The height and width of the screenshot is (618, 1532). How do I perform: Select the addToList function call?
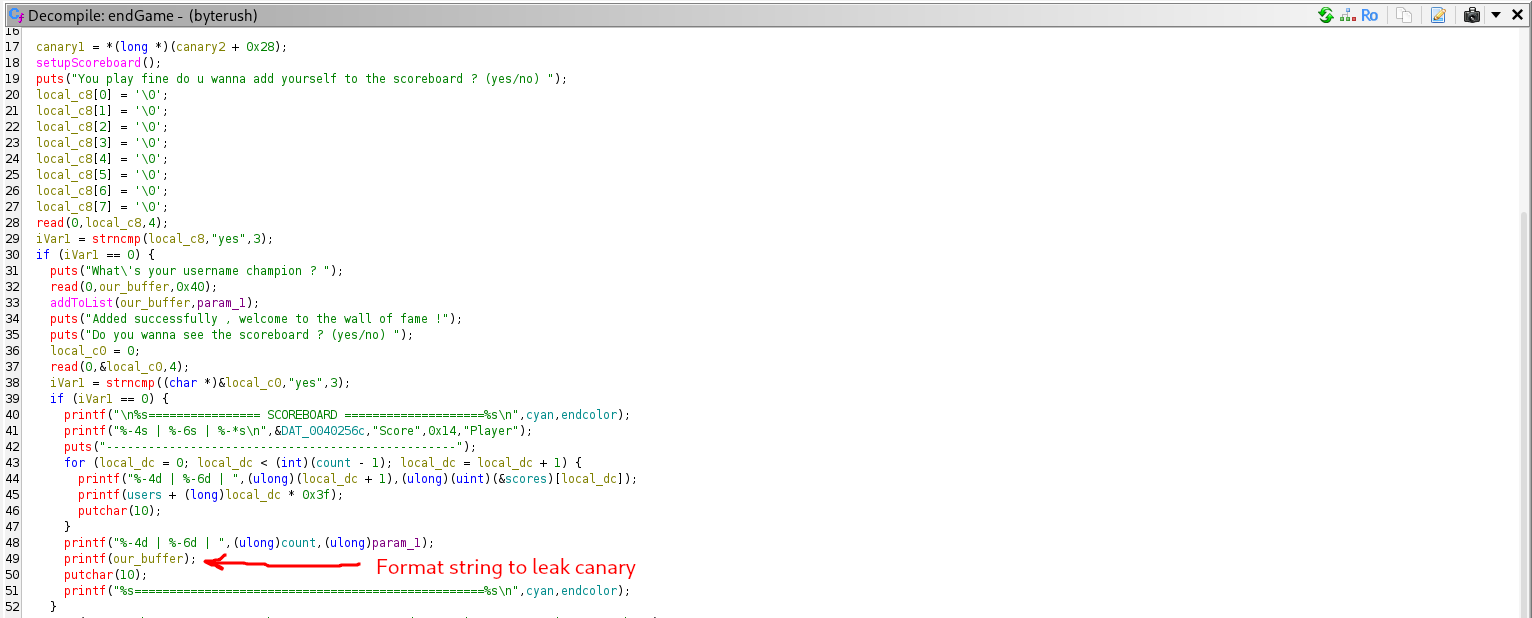click(82, 303)
